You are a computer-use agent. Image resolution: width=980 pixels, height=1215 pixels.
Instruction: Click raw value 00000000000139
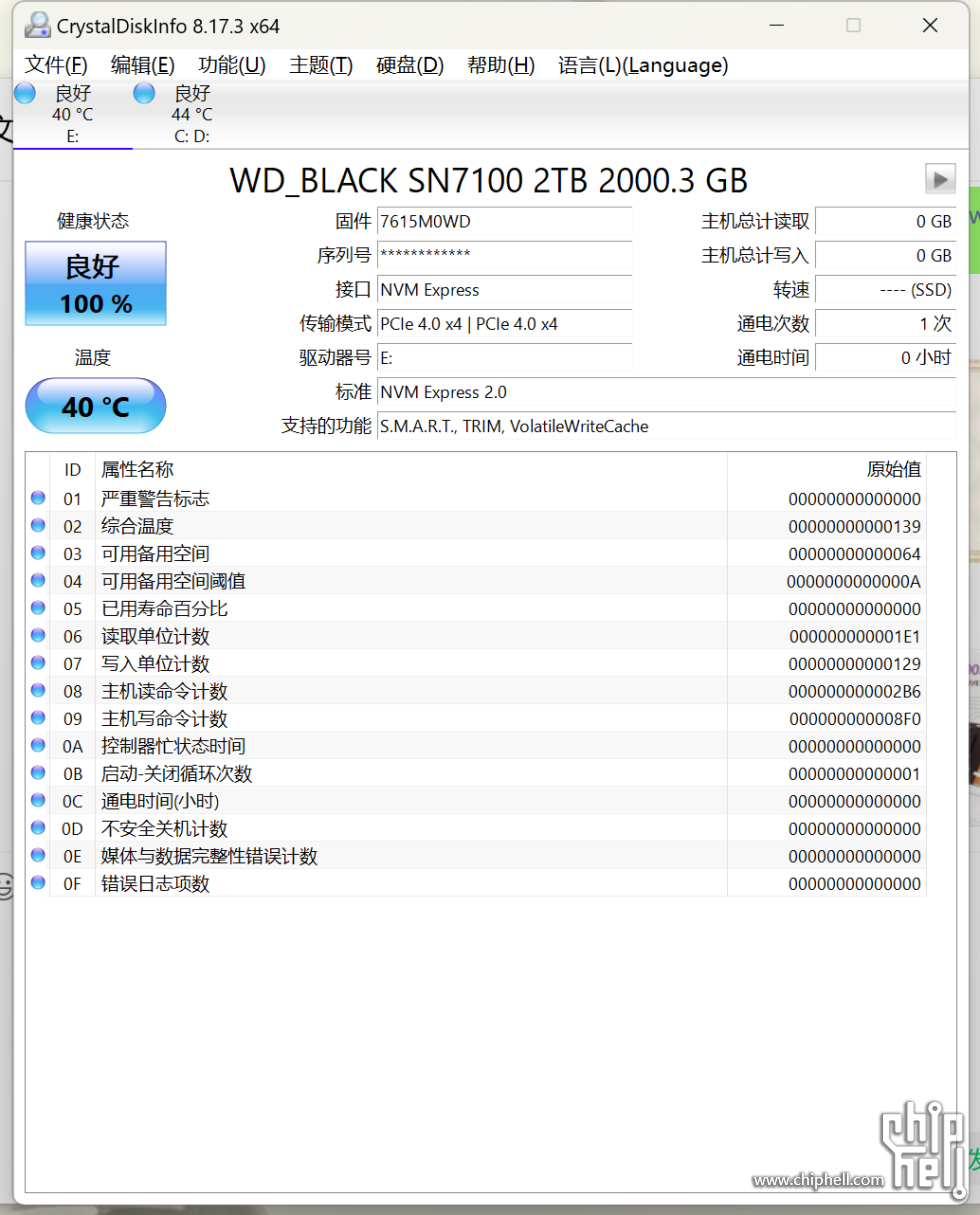pyautogui.click(x=854, y=526)
